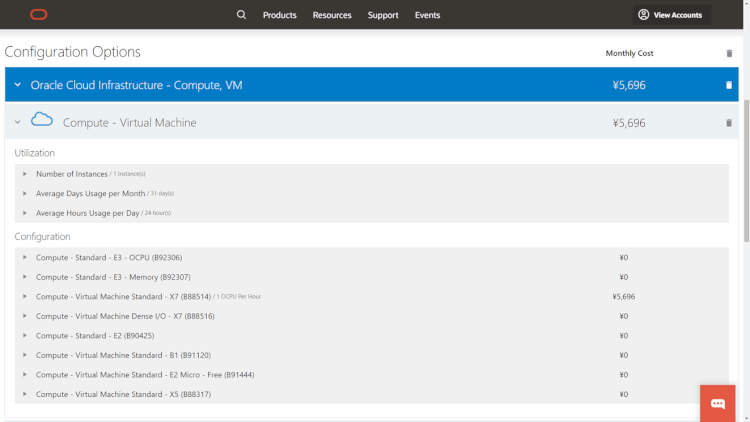Expand Number of Instances row
Viewport: 750px width, 422px height.
point(25,174)
